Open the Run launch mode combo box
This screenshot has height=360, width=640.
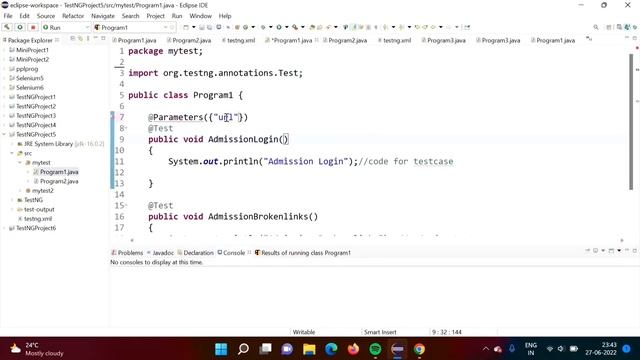(66, 27)
